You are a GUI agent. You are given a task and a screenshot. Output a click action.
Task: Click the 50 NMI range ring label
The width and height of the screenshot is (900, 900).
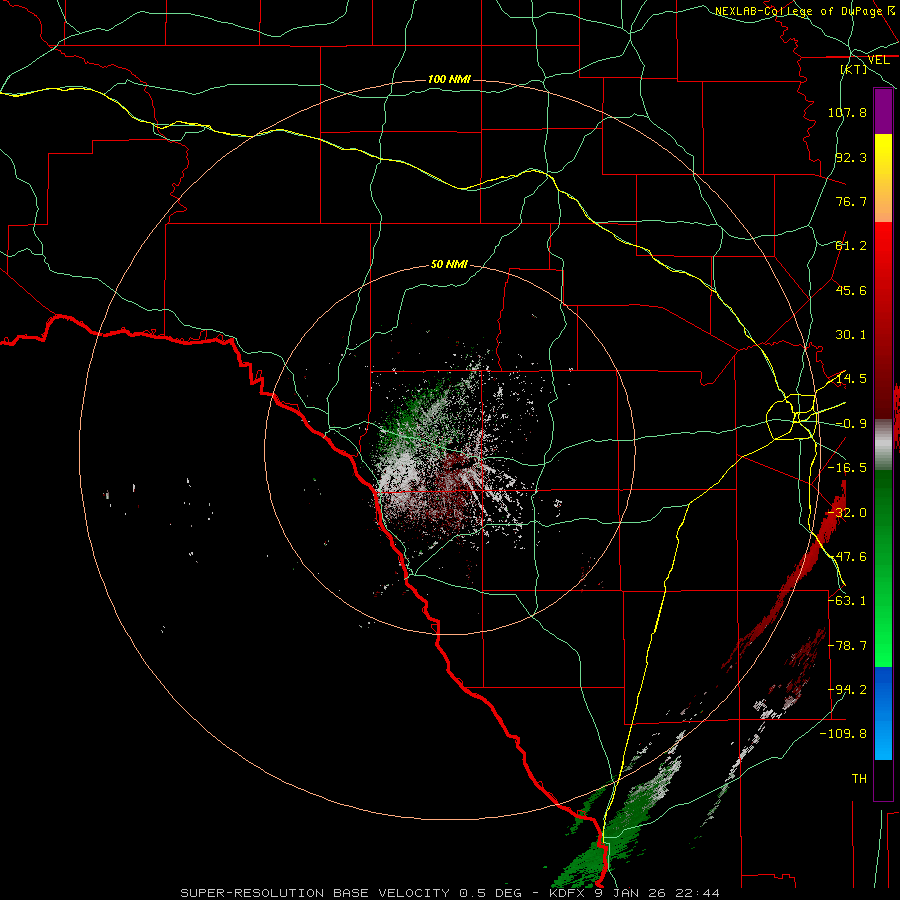tap(449, 264)
